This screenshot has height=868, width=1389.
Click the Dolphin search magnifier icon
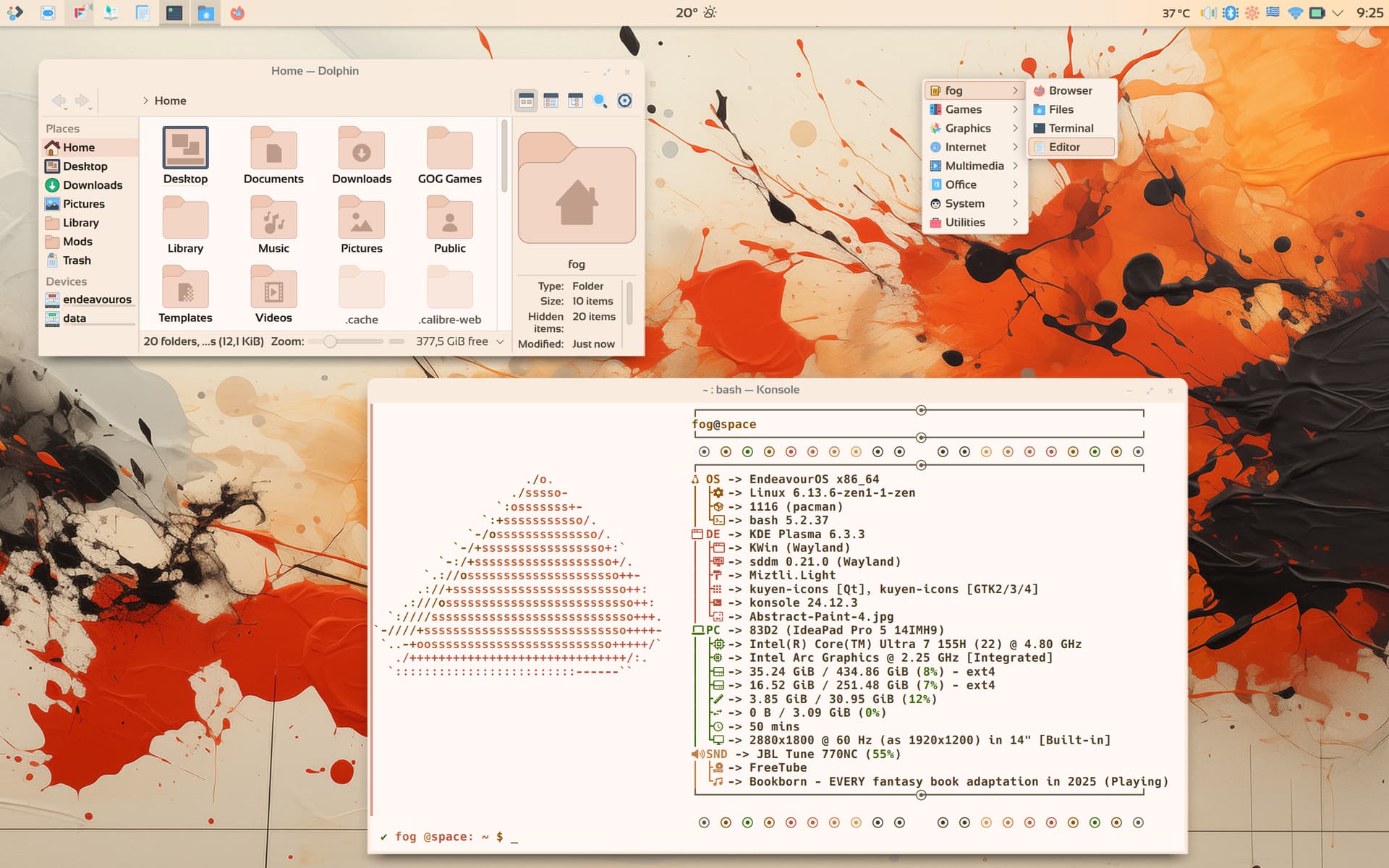pos(600,101)
